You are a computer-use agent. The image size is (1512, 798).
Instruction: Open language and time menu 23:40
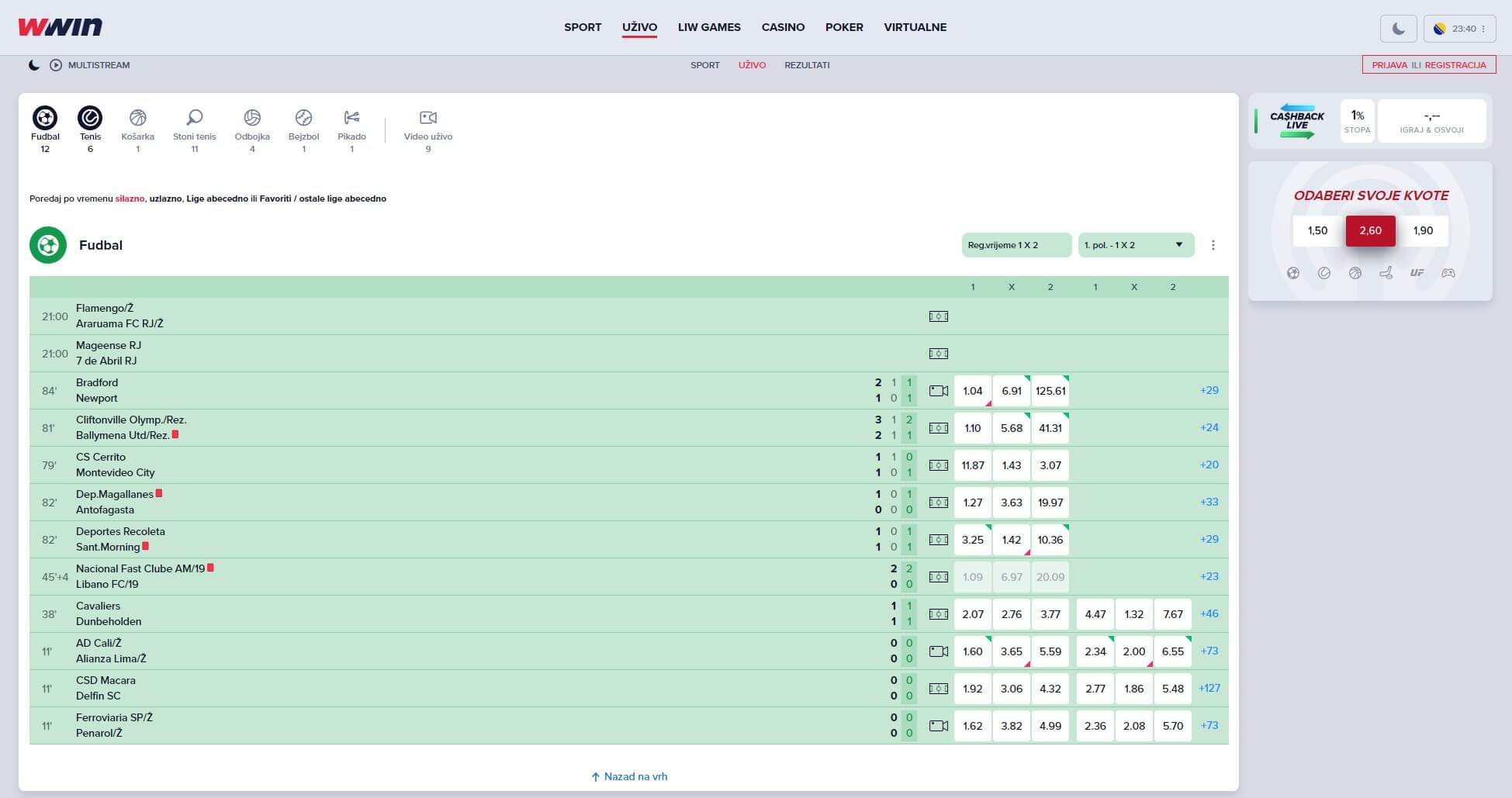[1460, 29]
